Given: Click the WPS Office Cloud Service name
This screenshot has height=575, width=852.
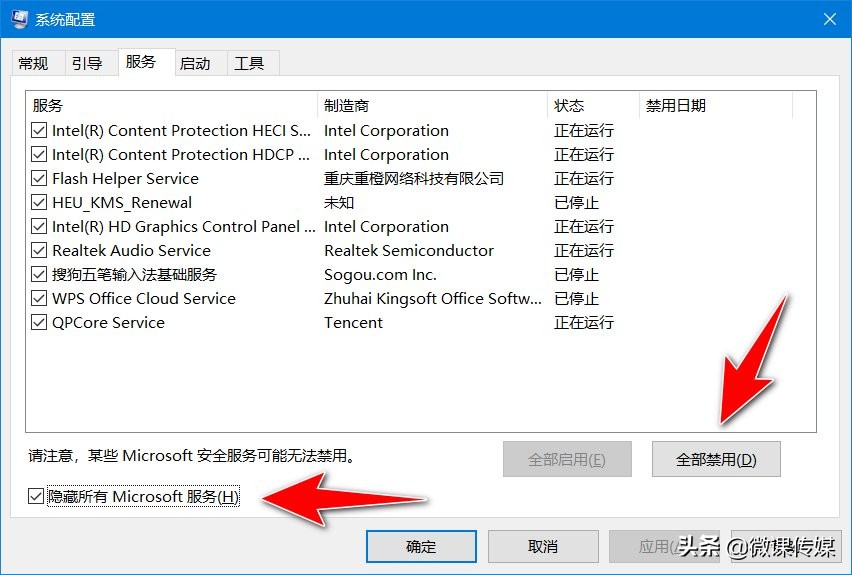Looking at the screenshot, I should click(144, 298).
